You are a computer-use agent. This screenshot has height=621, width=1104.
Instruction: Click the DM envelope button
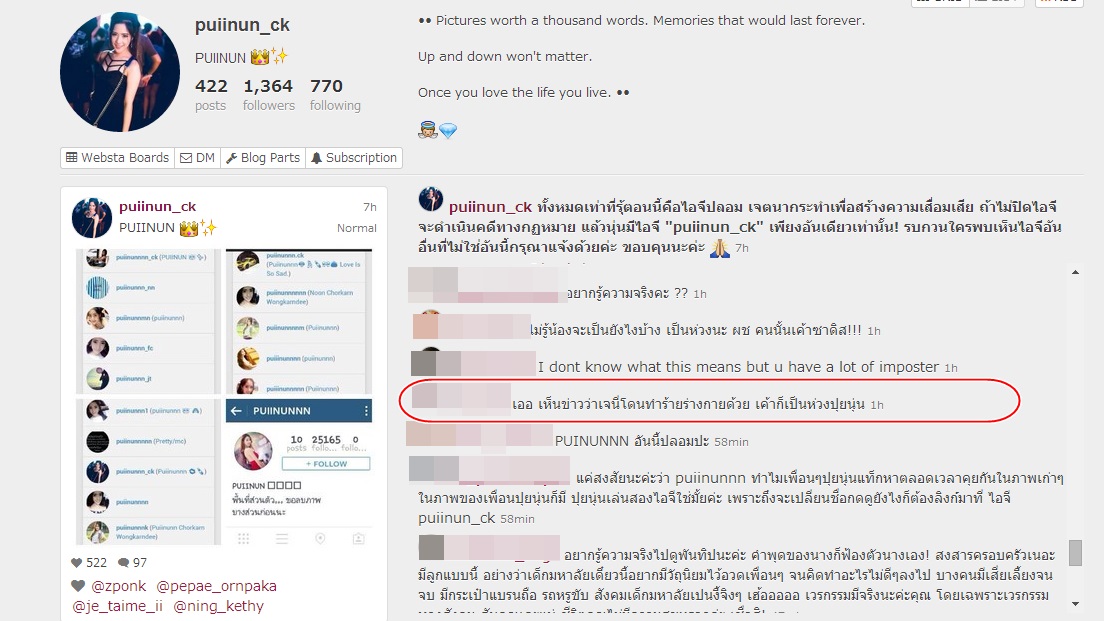tap(197, 158)
